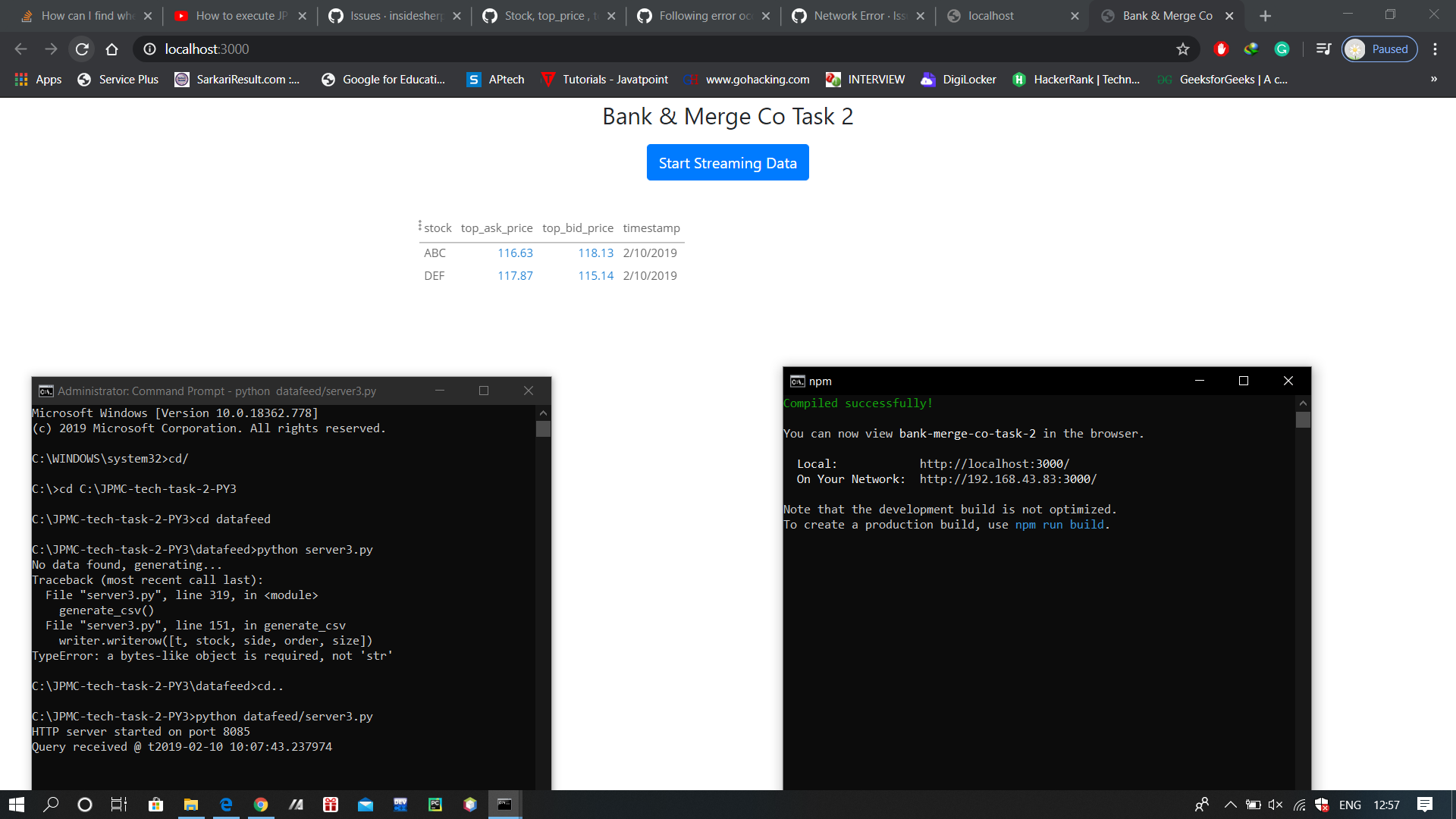This screenshot has width=1456, height=819.
Task: Open PyCharm from the taskbar
Action: pos(435,805)
